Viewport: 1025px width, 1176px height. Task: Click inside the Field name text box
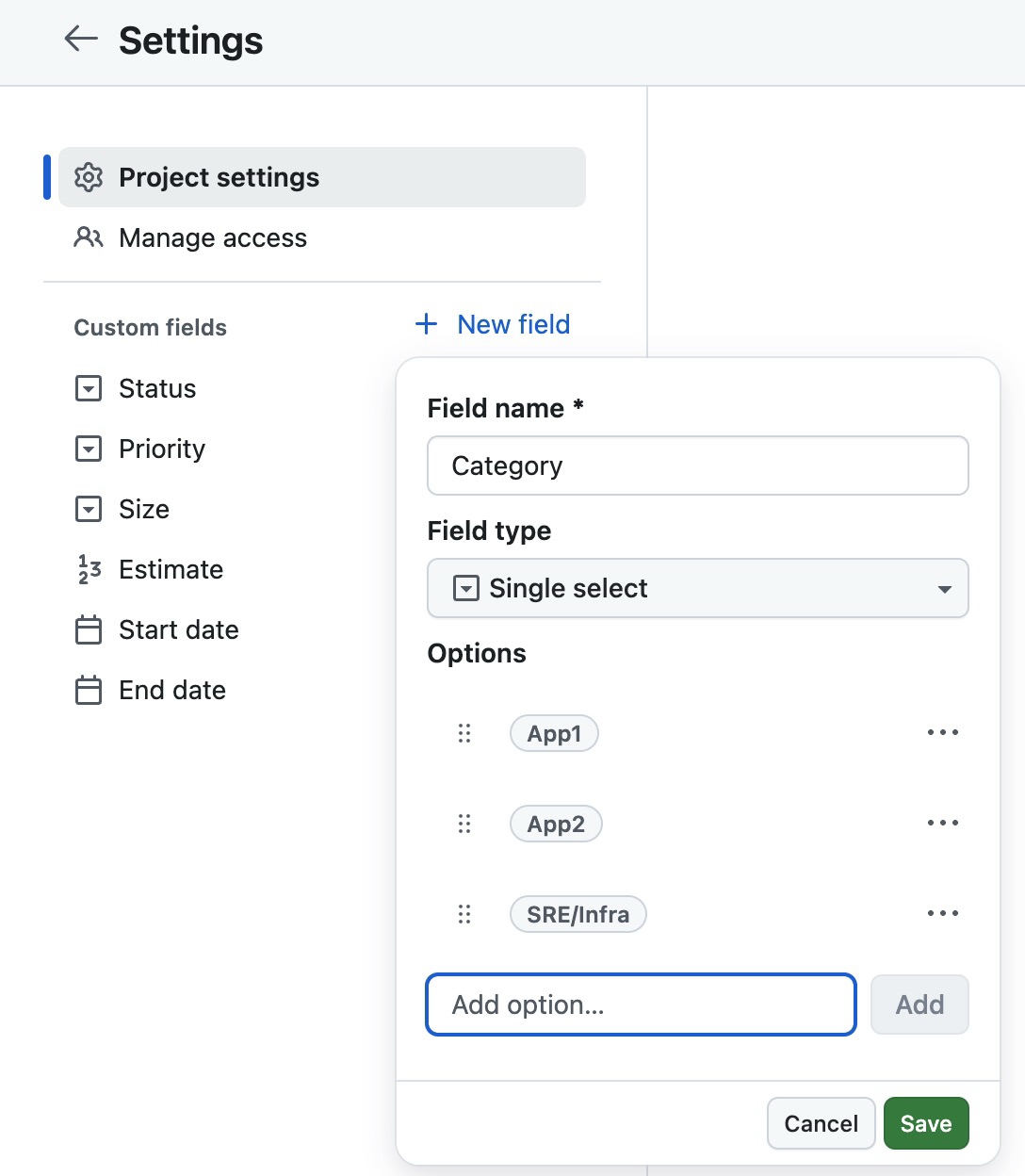click(x=697, y=465)
